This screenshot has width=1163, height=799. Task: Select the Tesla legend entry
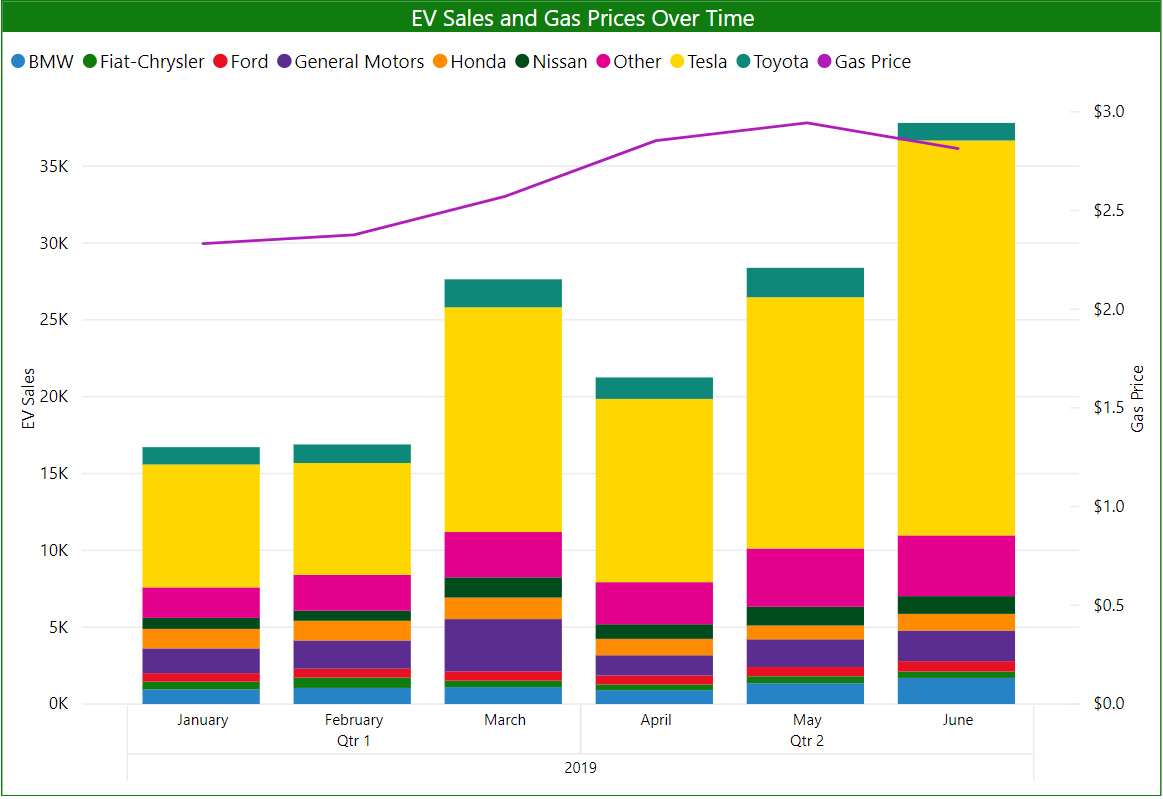tap(707, 62)
